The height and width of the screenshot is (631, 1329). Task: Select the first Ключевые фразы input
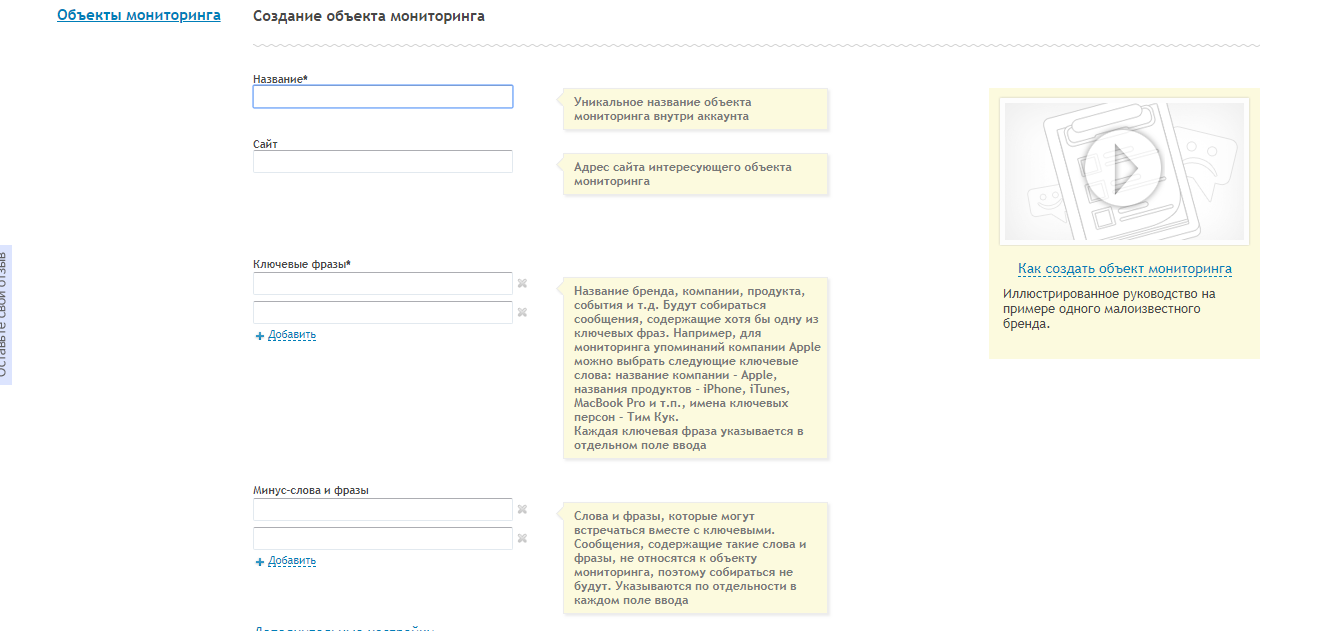point(383,284)
